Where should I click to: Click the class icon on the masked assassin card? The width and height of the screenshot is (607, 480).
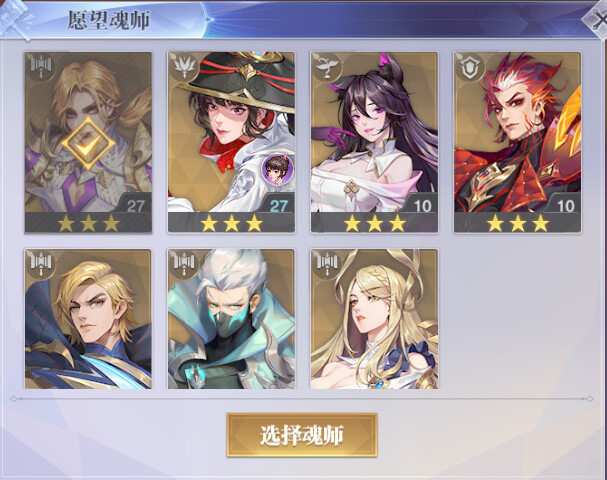click(184, 264)
